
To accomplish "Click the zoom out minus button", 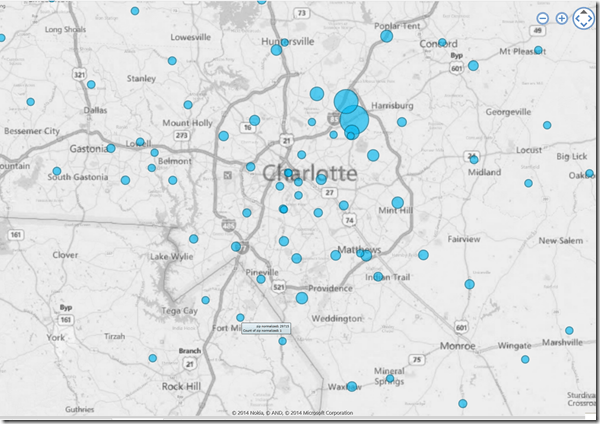I will pos(542,18).
